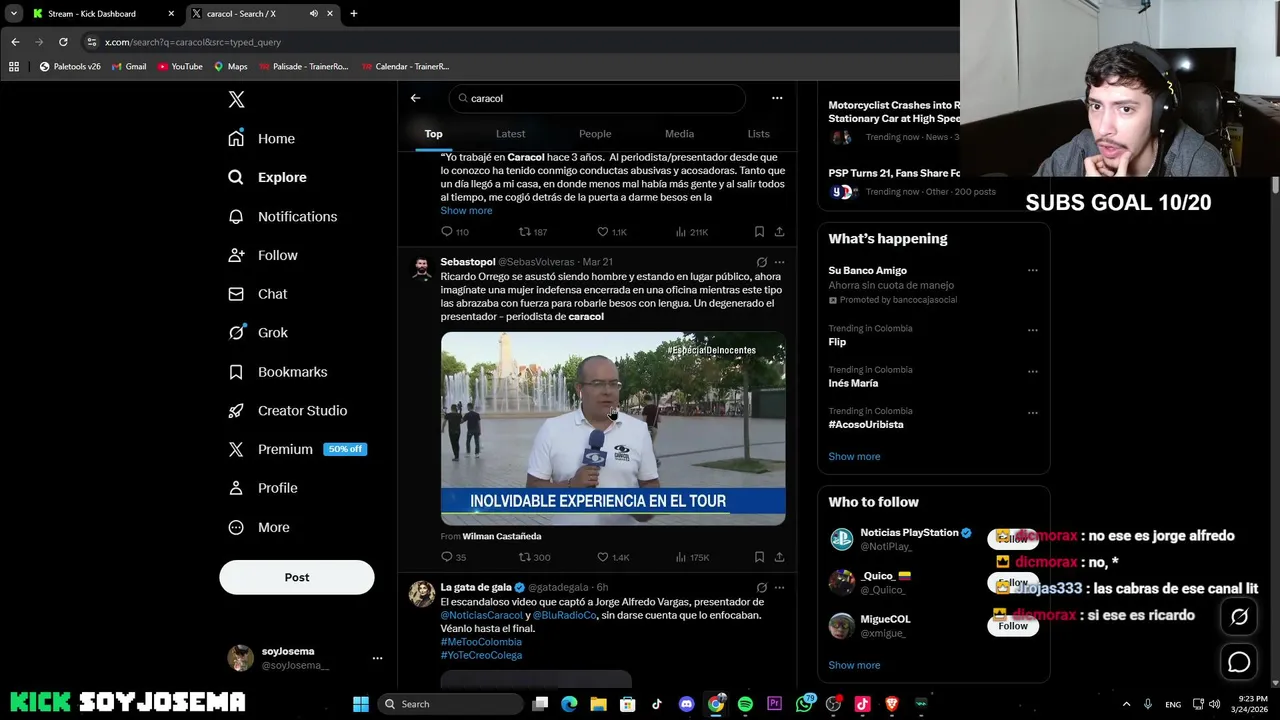Focus the caracol search field
Viewport: 1280px width, 720px height.
tap(597, 98)
